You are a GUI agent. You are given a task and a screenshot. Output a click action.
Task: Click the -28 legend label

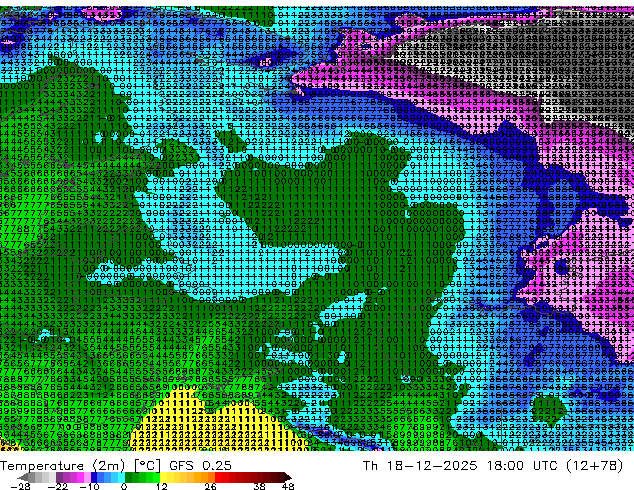20,486
